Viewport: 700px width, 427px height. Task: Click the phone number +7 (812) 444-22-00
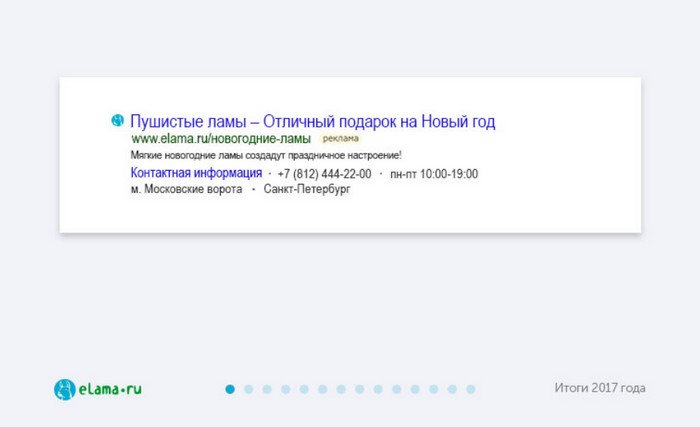(x=324, y=174)
